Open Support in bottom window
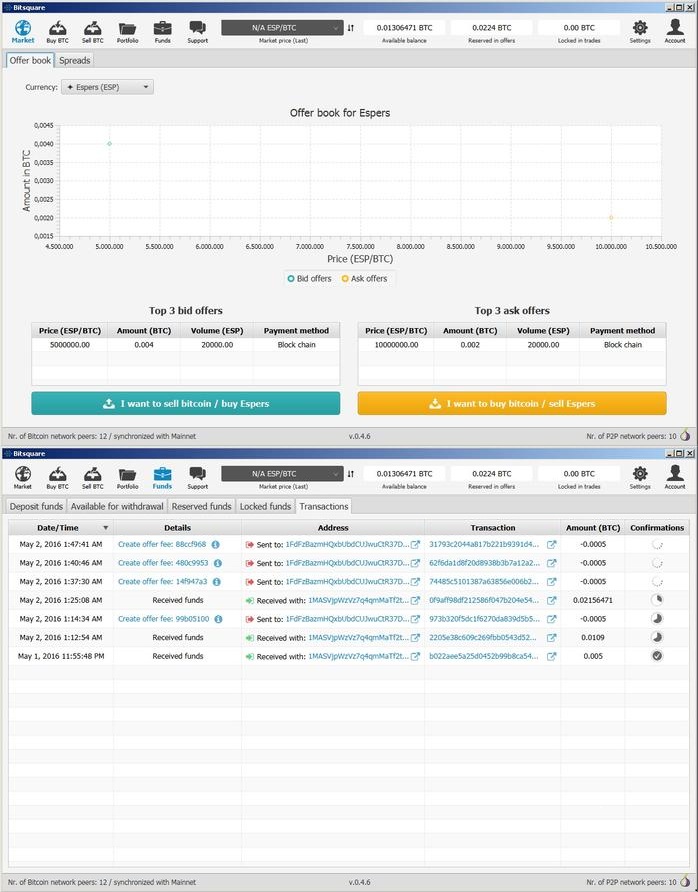The image size is (698, 892). coord(197,478)
